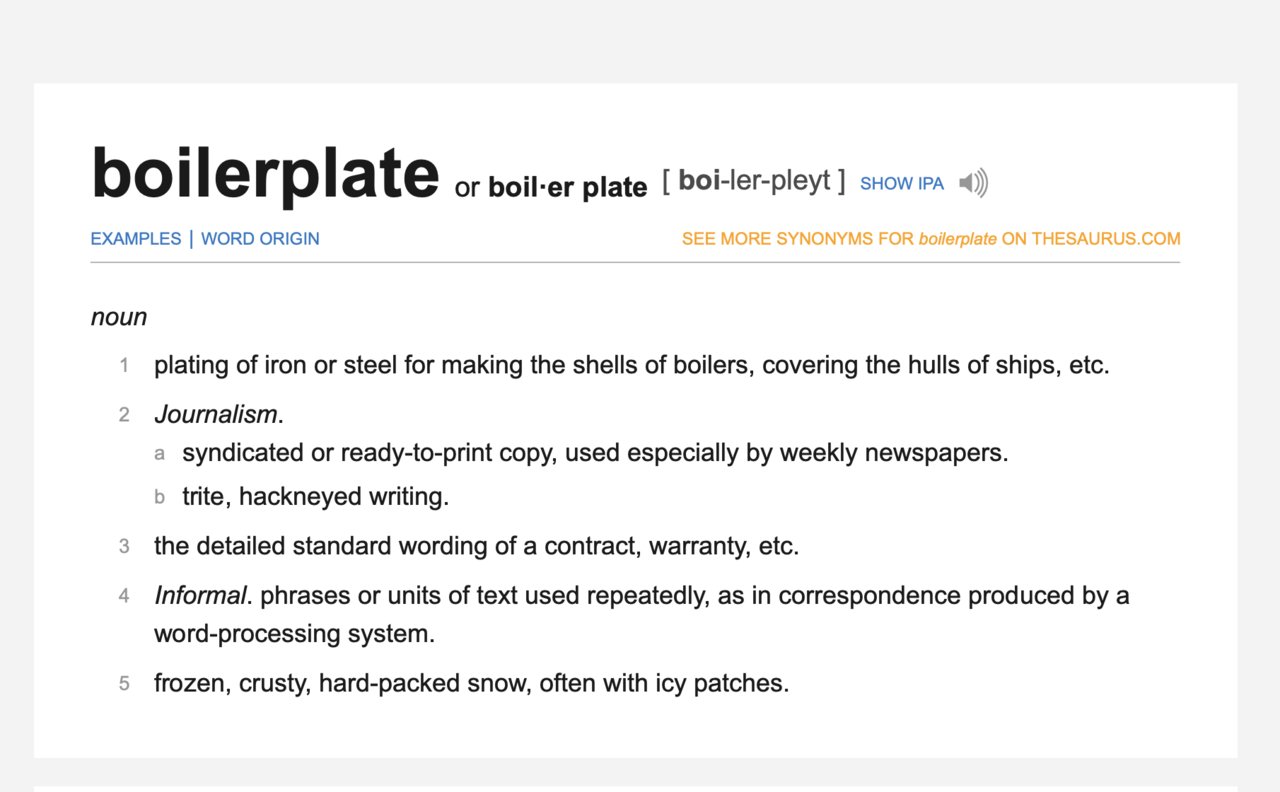
Task: Click the italic Informal usage label
Action: point(200,596)
